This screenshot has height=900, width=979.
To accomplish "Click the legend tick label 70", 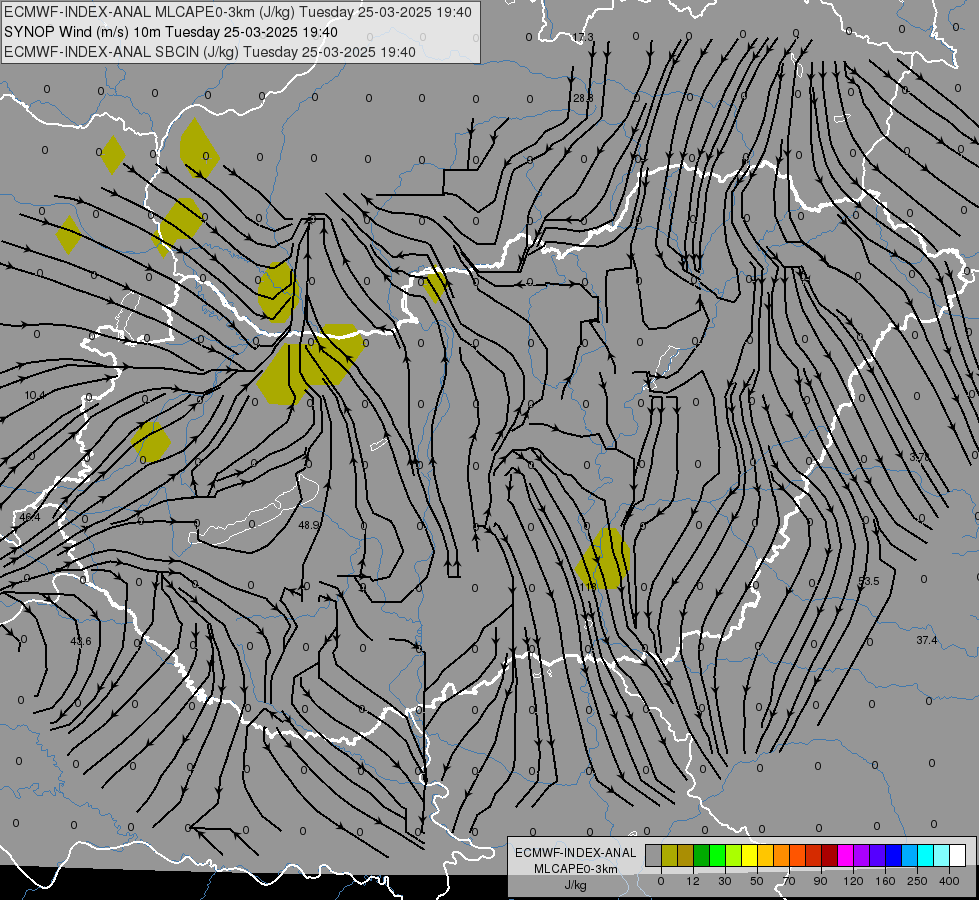I will [x=789, y=881].
